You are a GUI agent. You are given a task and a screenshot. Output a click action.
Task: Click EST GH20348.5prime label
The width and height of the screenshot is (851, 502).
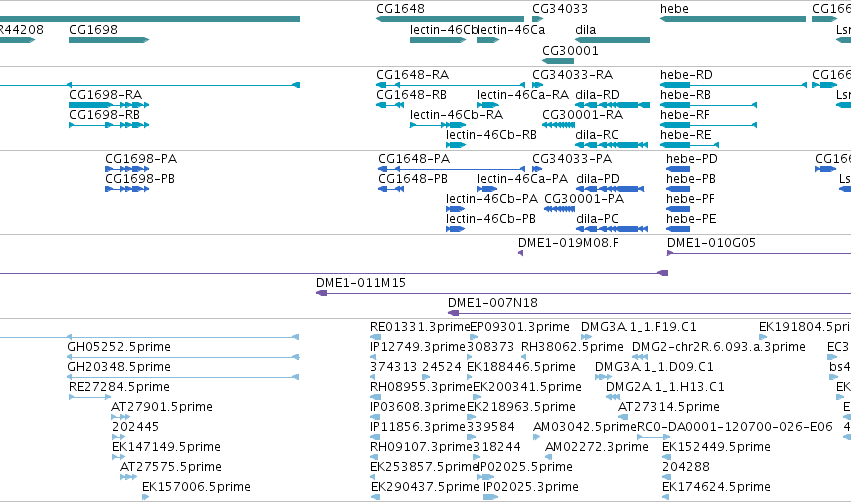(119, 367)
